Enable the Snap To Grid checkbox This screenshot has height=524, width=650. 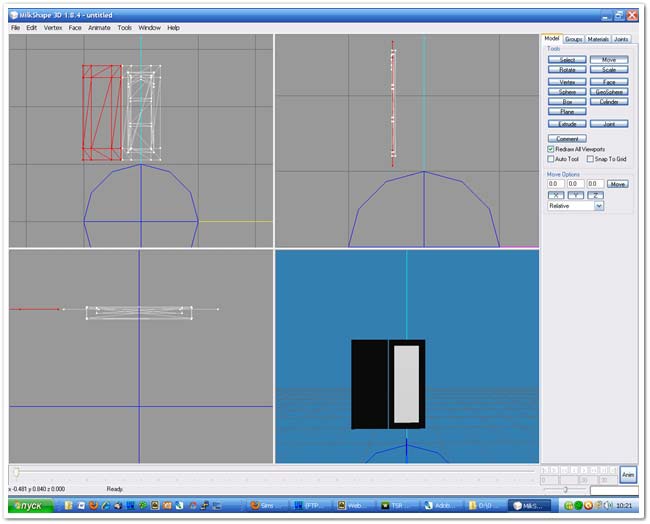pos(590,159)
